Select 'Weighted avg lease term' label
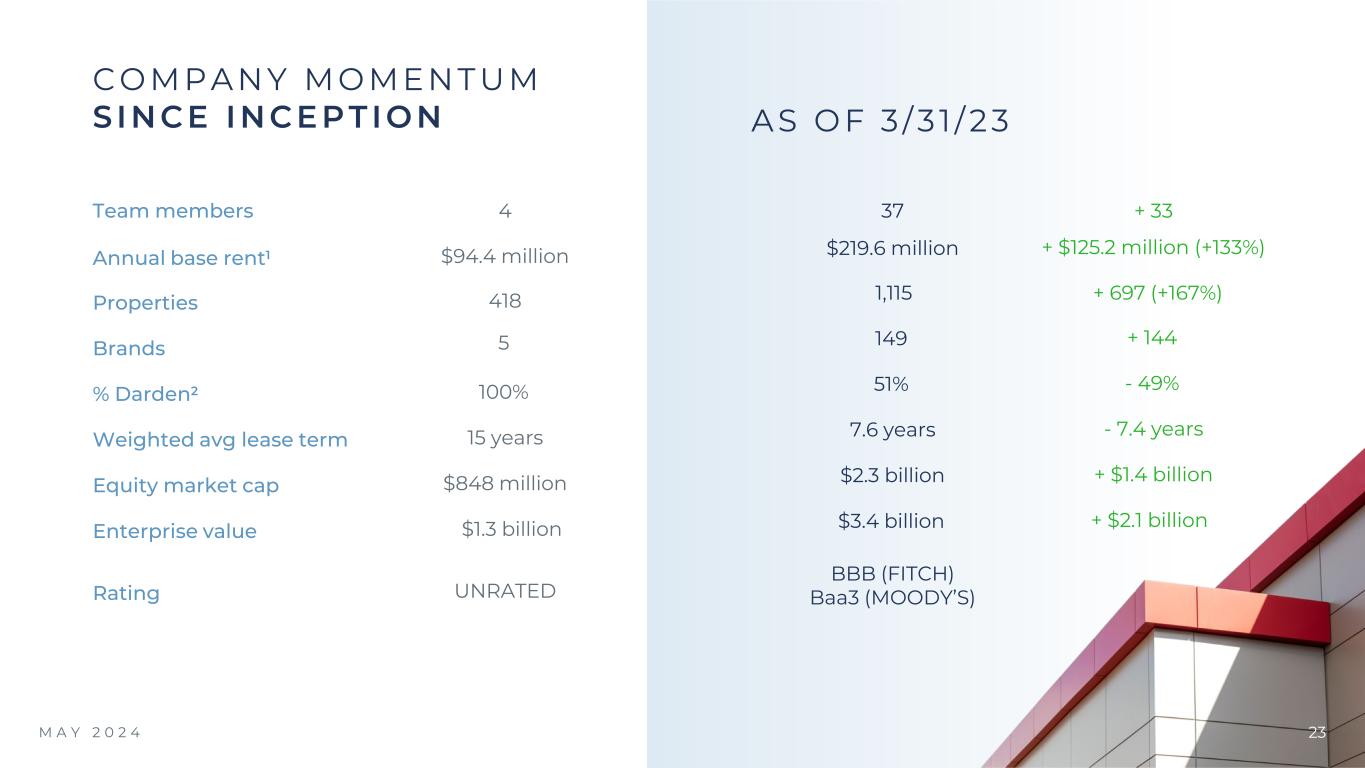Viewport: 1365px width, 768px height. pyautogui.click(x=220, y=440)
